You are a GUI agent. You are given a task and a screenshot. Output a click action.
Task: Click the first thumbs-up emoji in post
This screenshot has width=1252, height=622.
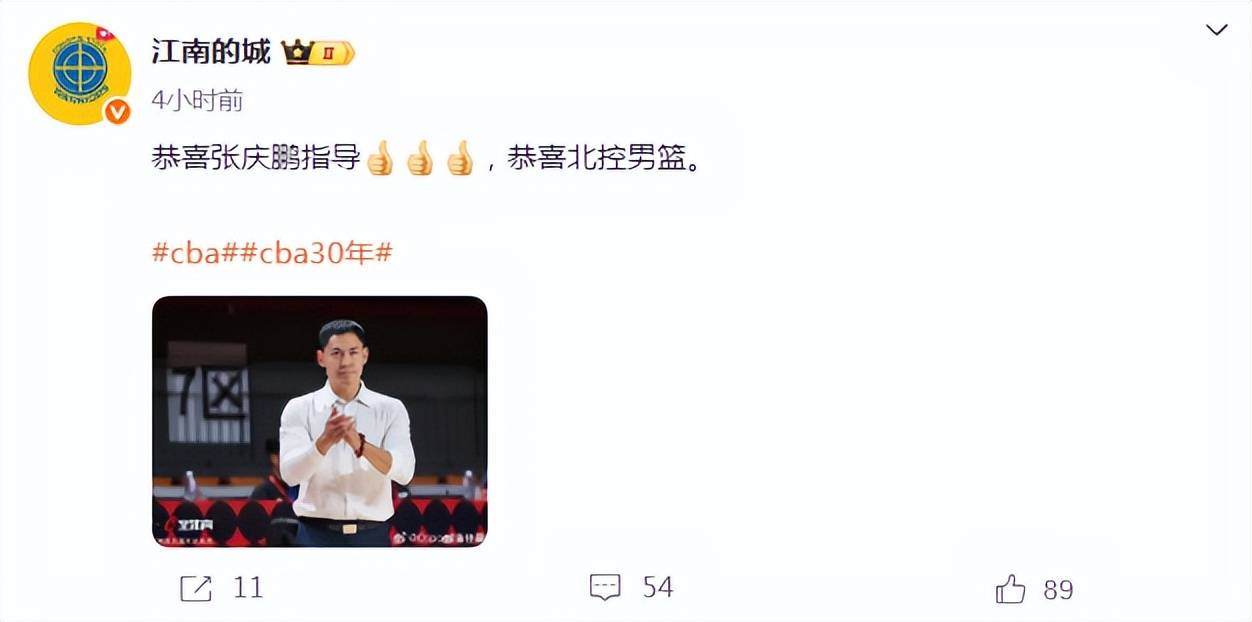[x=380, y=158]
